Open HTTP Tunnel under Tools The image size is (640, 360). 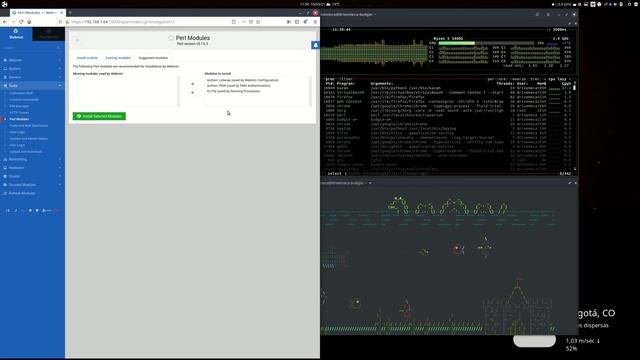pos(19,113)
